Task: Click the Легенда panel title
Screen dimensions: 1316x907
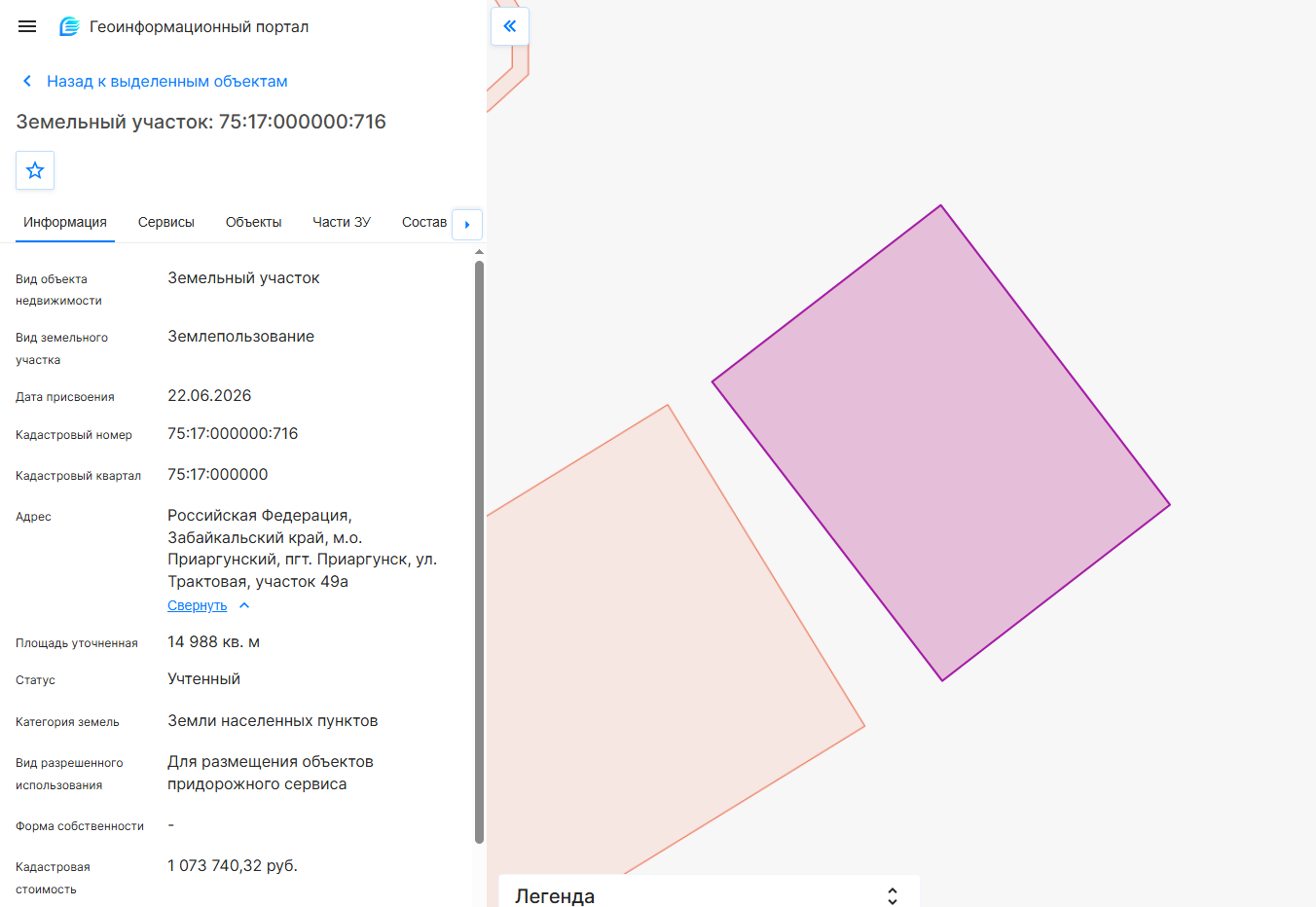Action: 555,896
